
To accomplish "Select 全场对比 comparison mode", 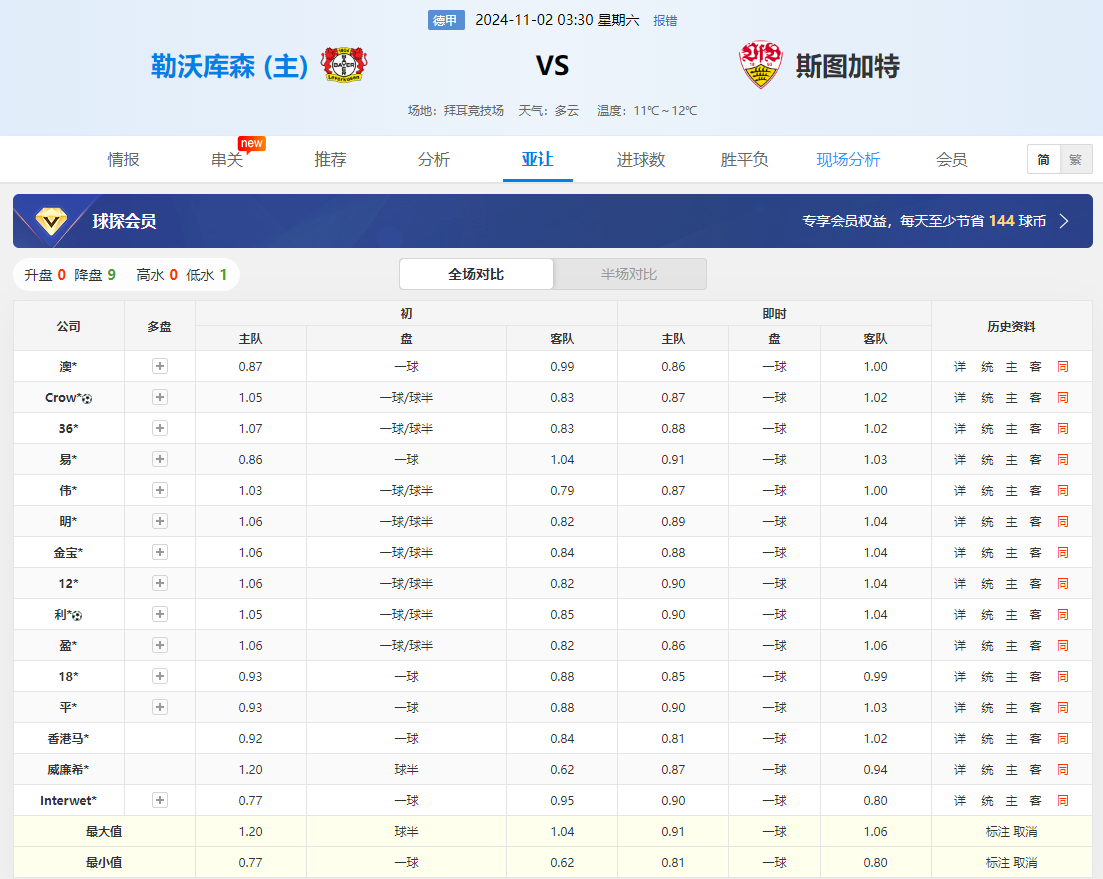I will [476, 274].
